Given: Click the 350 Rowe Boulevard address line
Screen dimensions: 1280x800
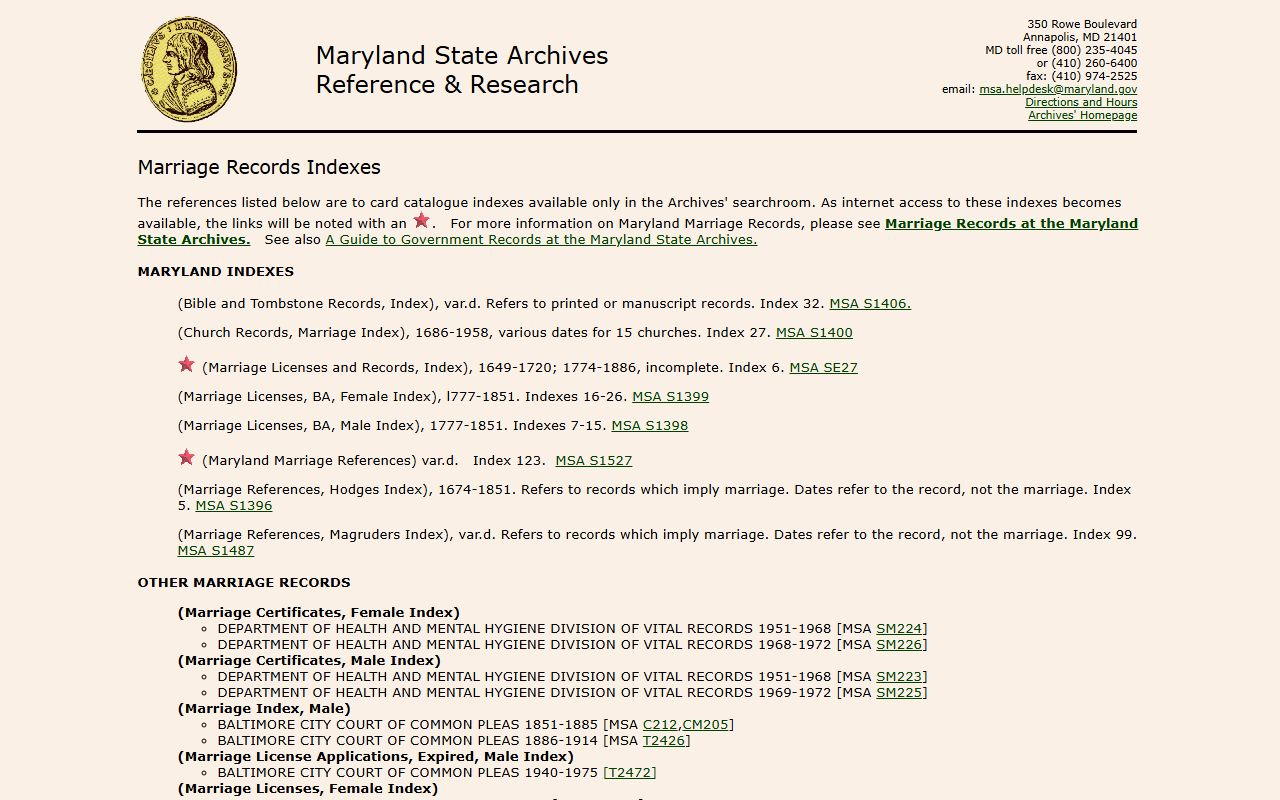Looking at the screenshot, I should 1082,24.
